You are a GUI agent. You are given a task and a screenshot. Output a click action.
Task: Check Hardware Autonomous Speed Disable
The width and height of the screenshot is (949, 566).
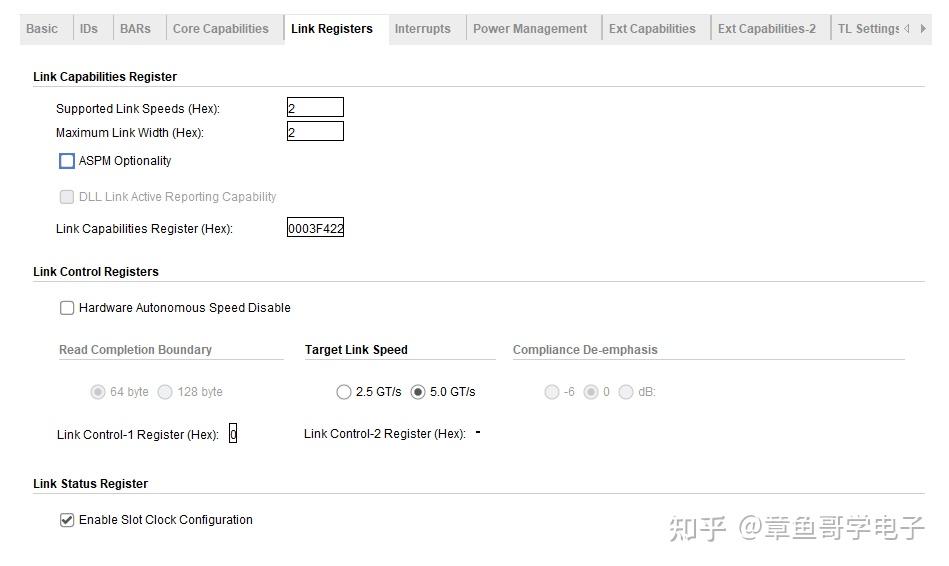pos(67,308)
